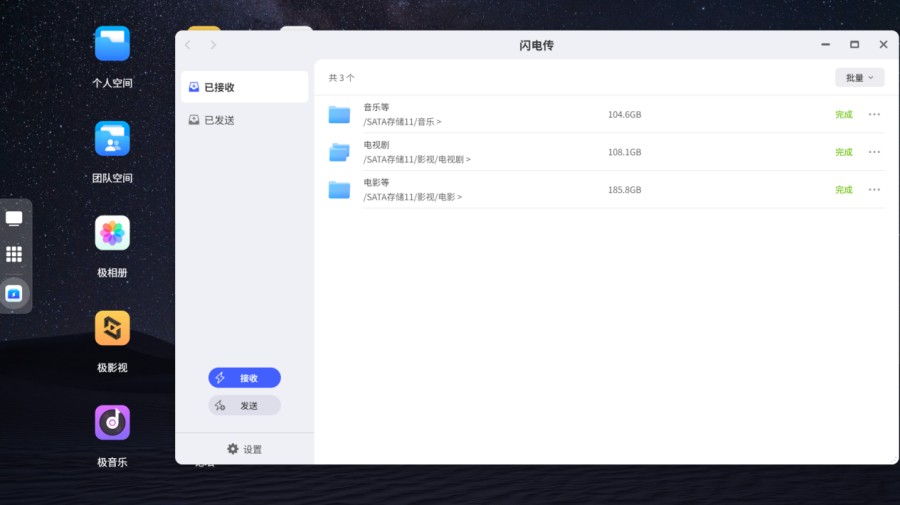Click the 电视剧 folder icon
900x505 pixels.
click(339, 152)
